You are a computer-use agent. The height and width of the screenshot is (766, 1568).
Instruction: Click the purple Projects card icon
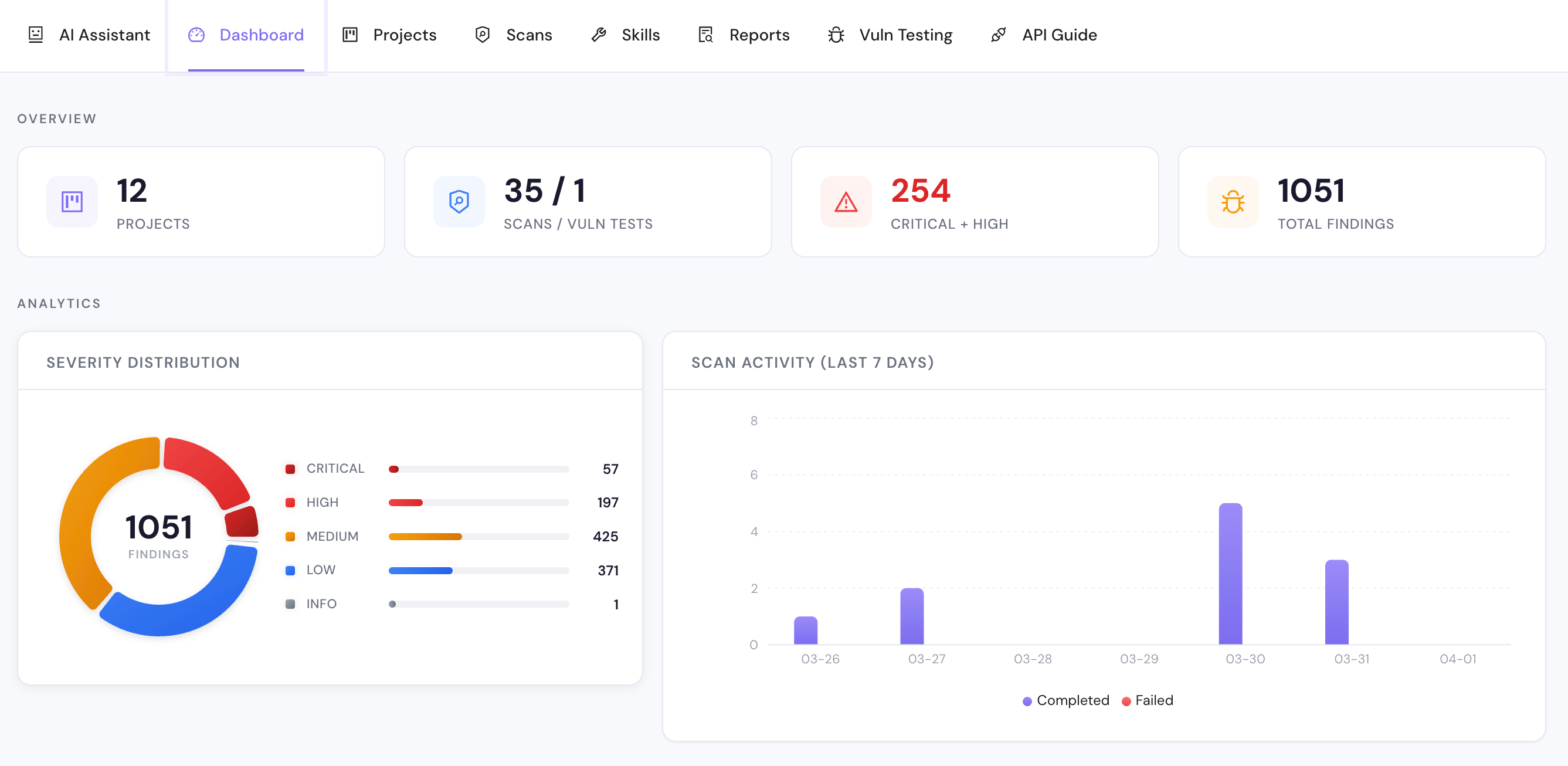72,202
